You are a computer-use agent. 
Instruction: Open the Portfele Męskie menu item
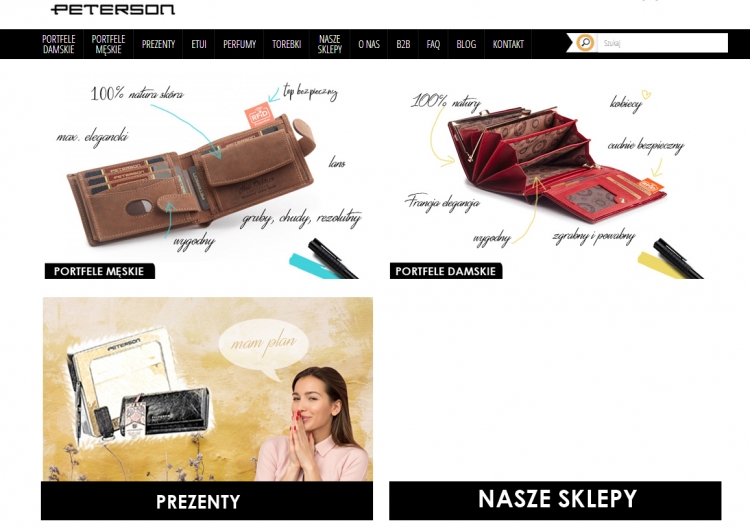click(109, 44)
